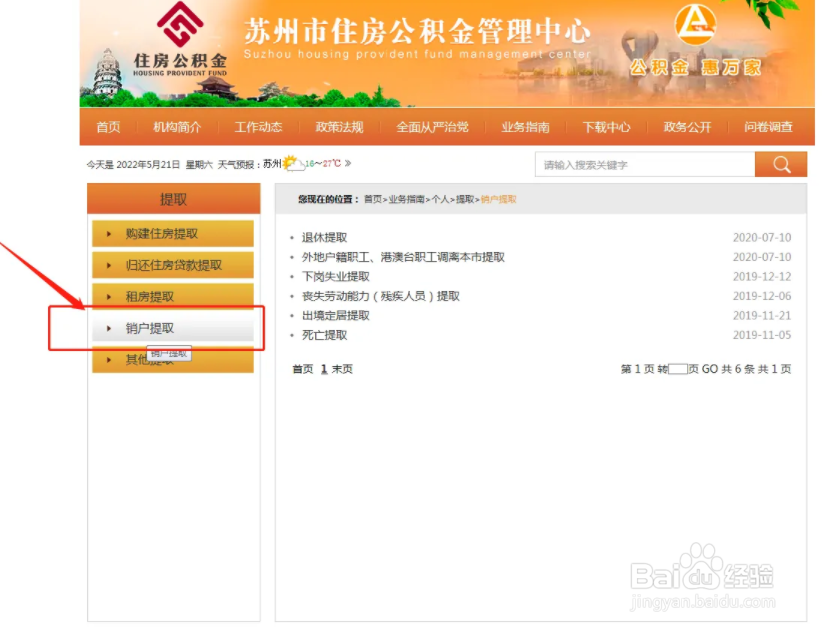Click the search keyword input box
This screenshot has height=631, width=822.
coord(640,164)
